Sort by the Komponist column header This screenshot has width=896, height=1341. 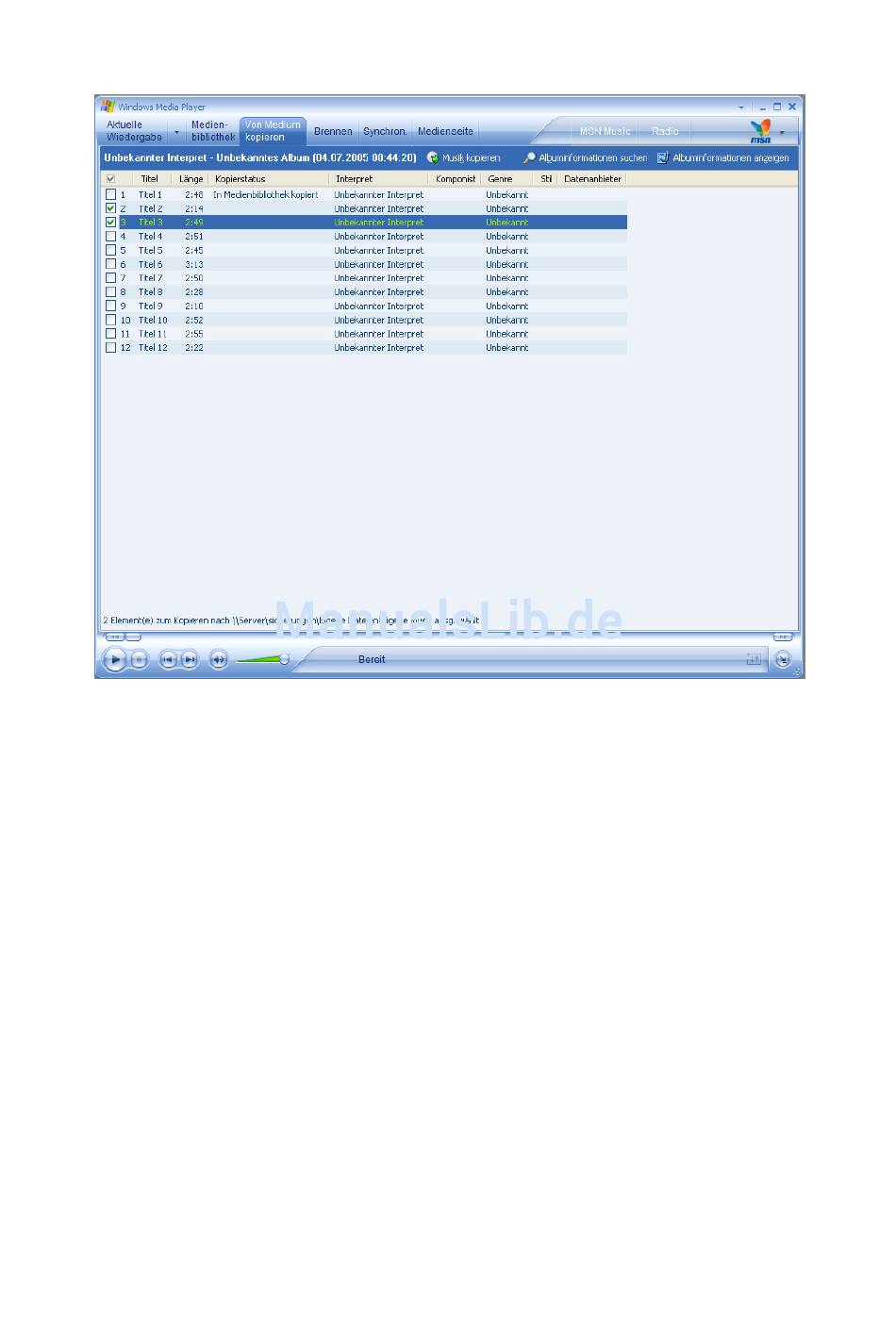point(456,178)
